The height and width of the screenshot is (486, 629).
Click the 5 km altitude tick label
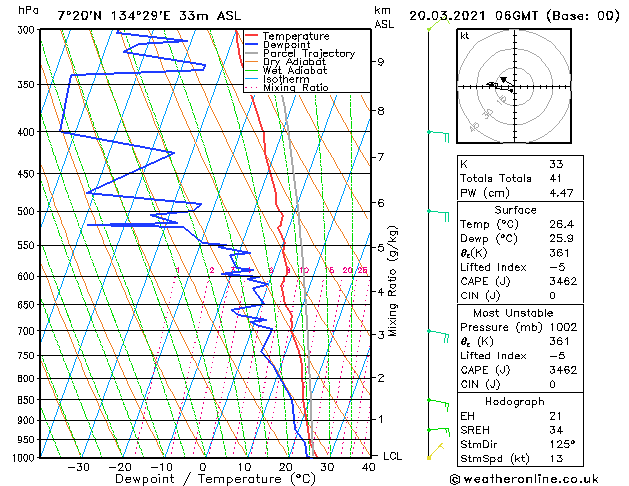381,248
